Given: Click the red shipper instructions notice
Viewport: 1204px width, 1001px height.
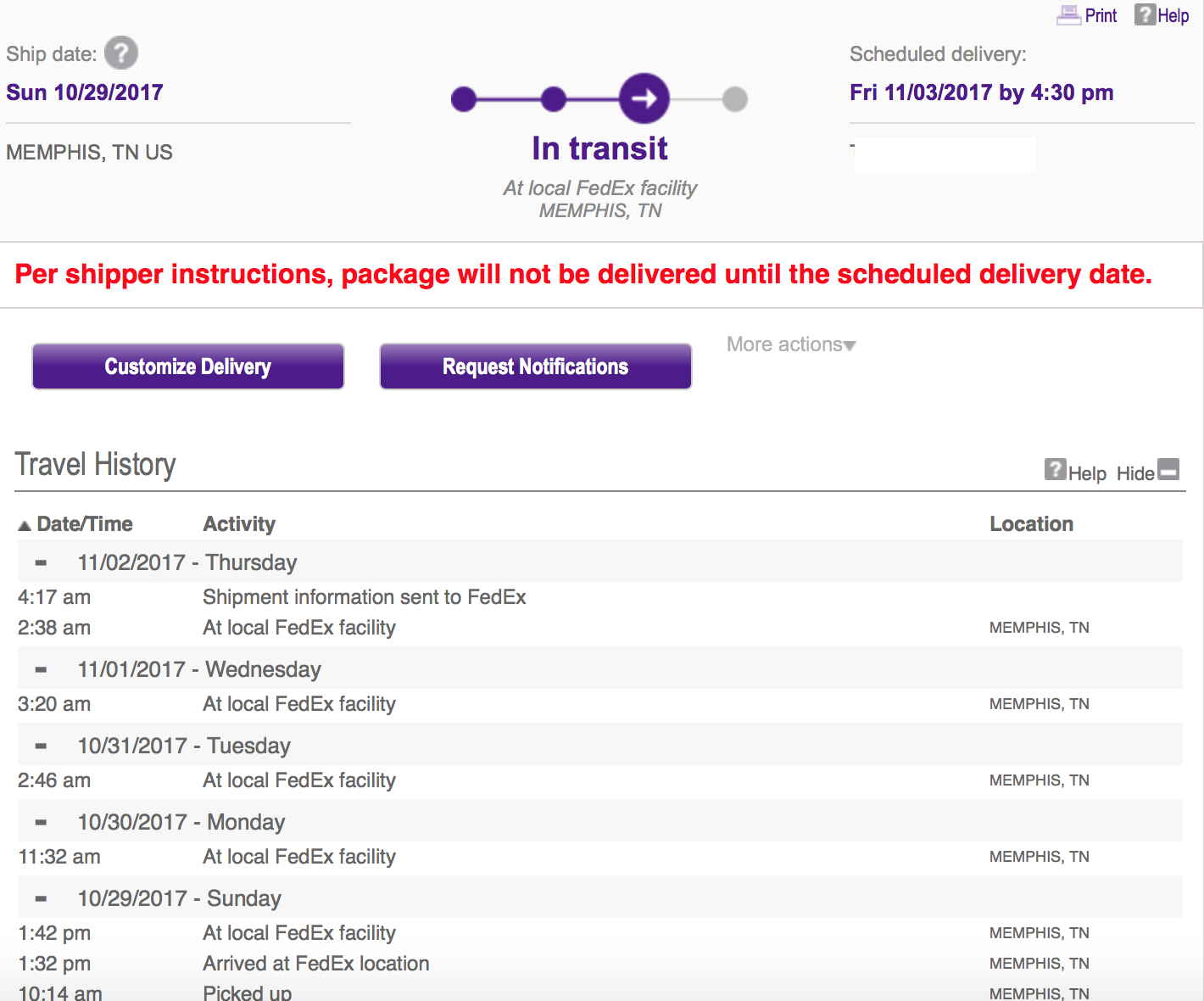Looking at the screenshot, I should click(584, 274).
